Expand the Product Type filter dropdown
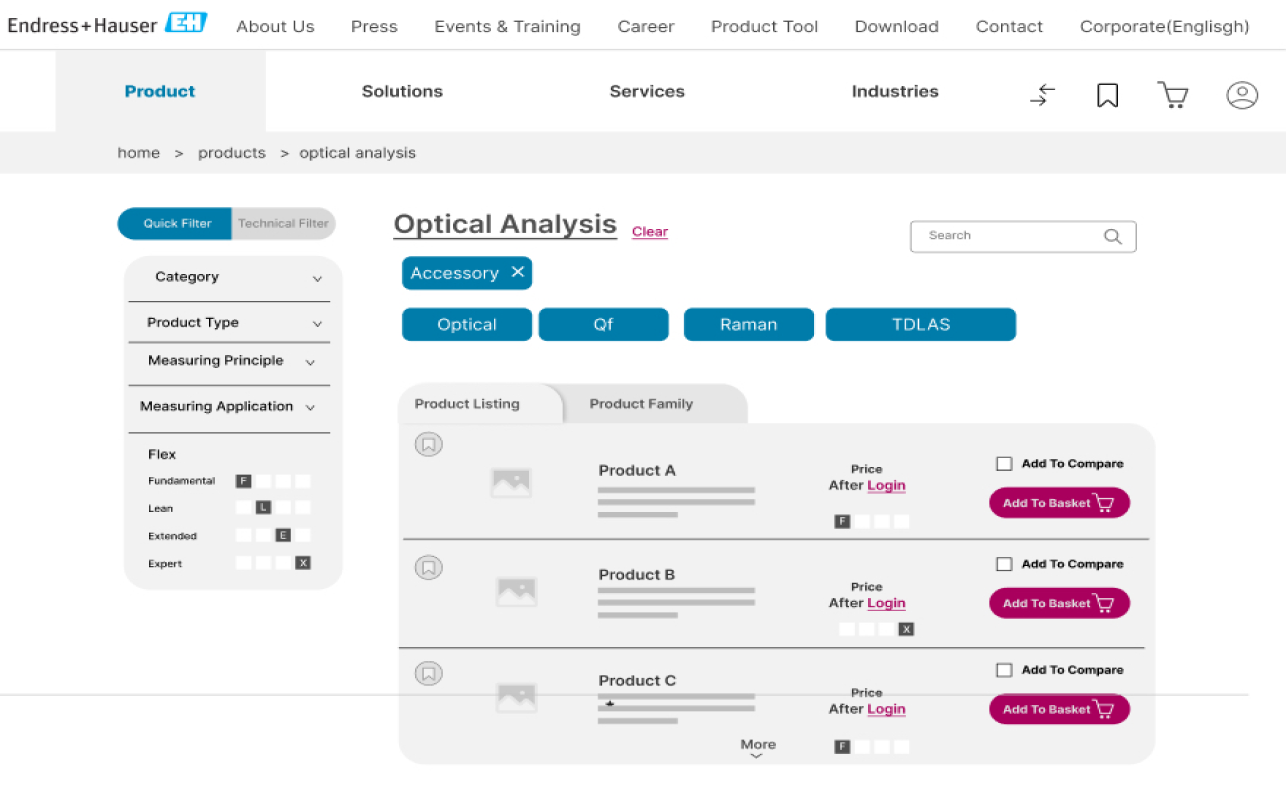 tap(317, 324)
